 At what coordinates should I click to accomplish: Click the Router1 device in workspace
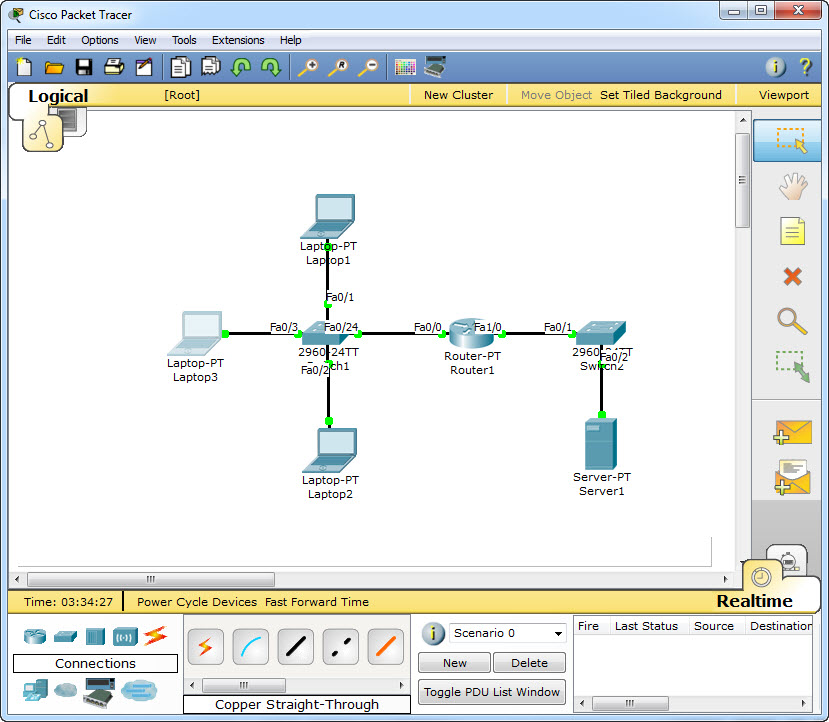pyautogui.click(x=471, y=333)
